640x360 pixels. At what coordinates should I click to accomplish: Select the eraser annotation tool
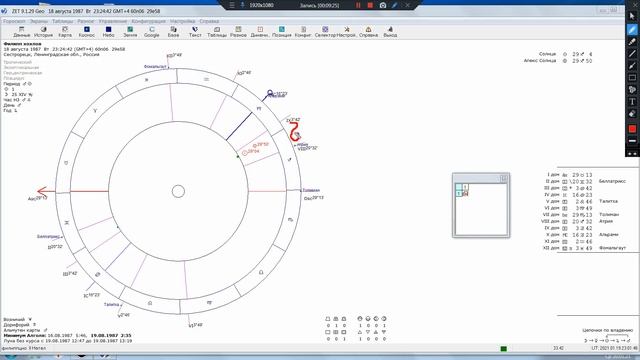(x=632, y=114)
